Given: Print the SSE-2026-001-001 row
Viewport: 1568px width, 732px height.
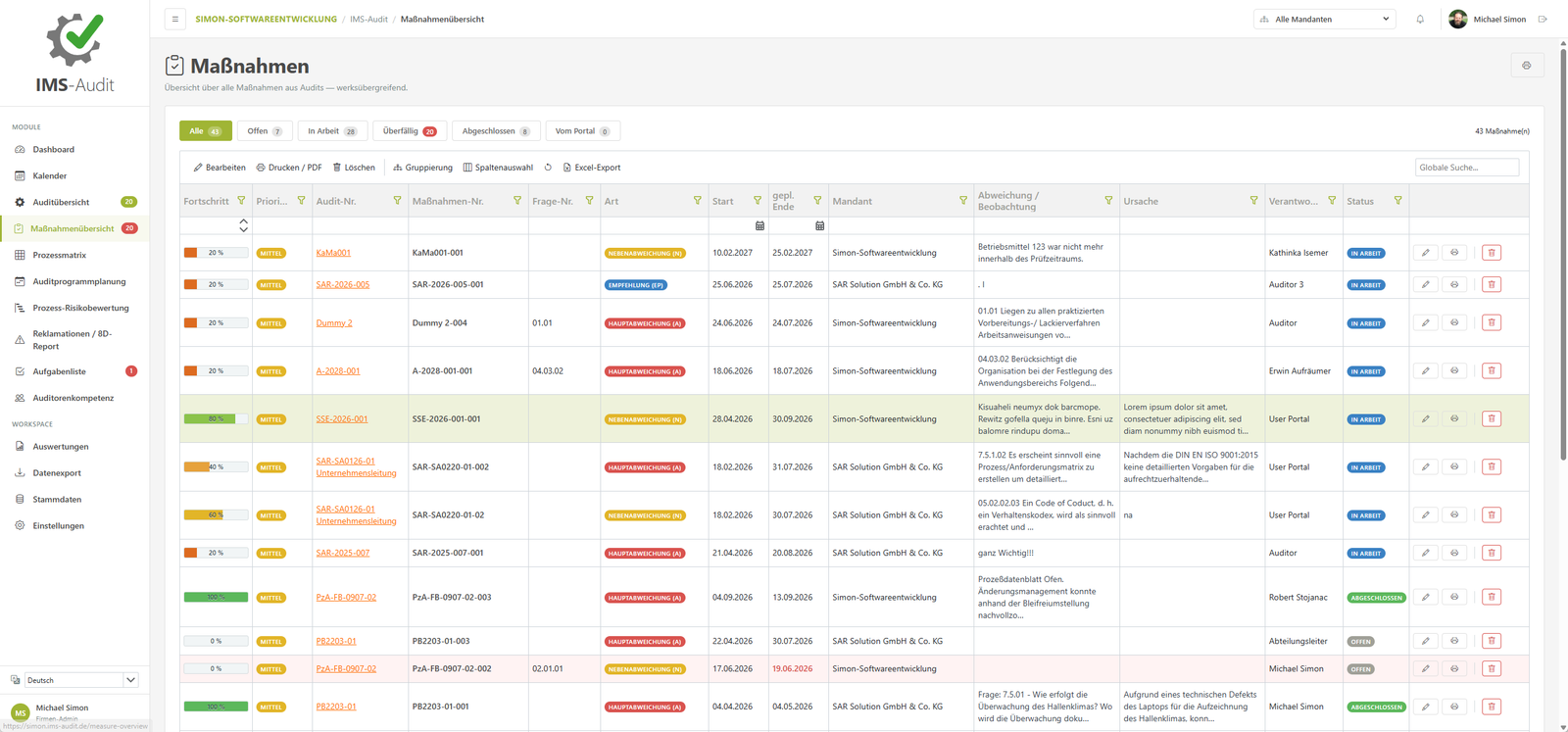Looking at the screenshot, I should [1454, 418].
